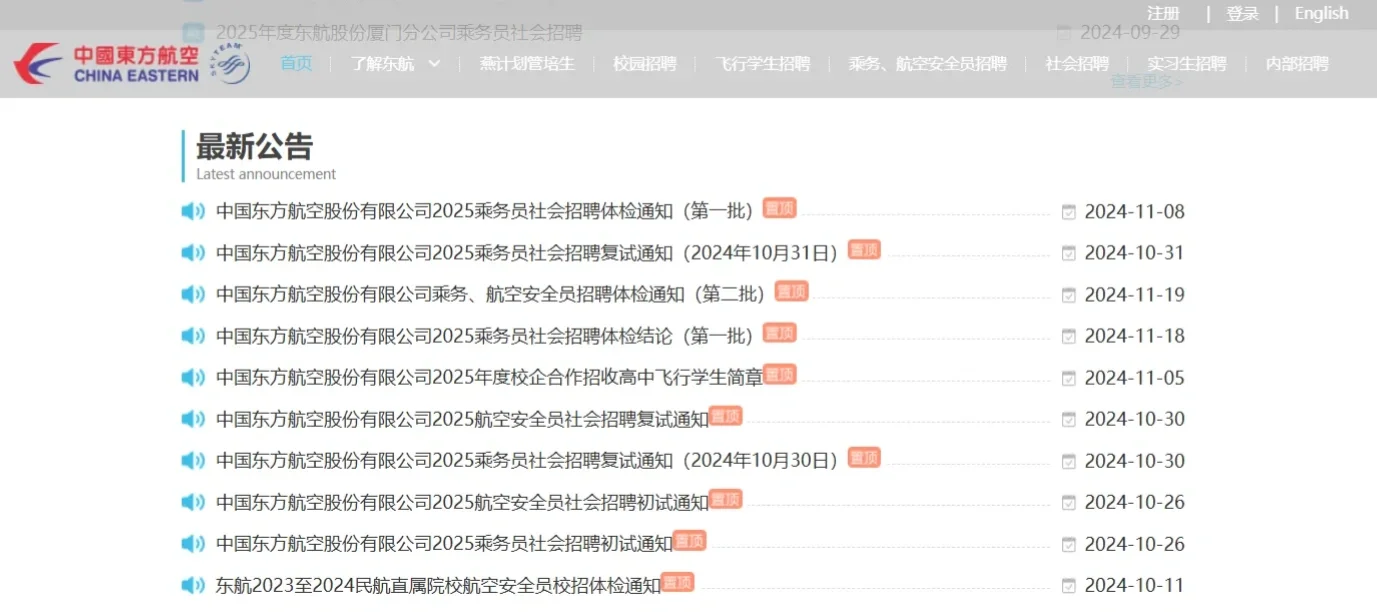1377x612 pixels.
Task: Click the 置顶 badge on the 高中飞行学生简章 announcement
Action: pyautogui.click(x=779, y=374)
